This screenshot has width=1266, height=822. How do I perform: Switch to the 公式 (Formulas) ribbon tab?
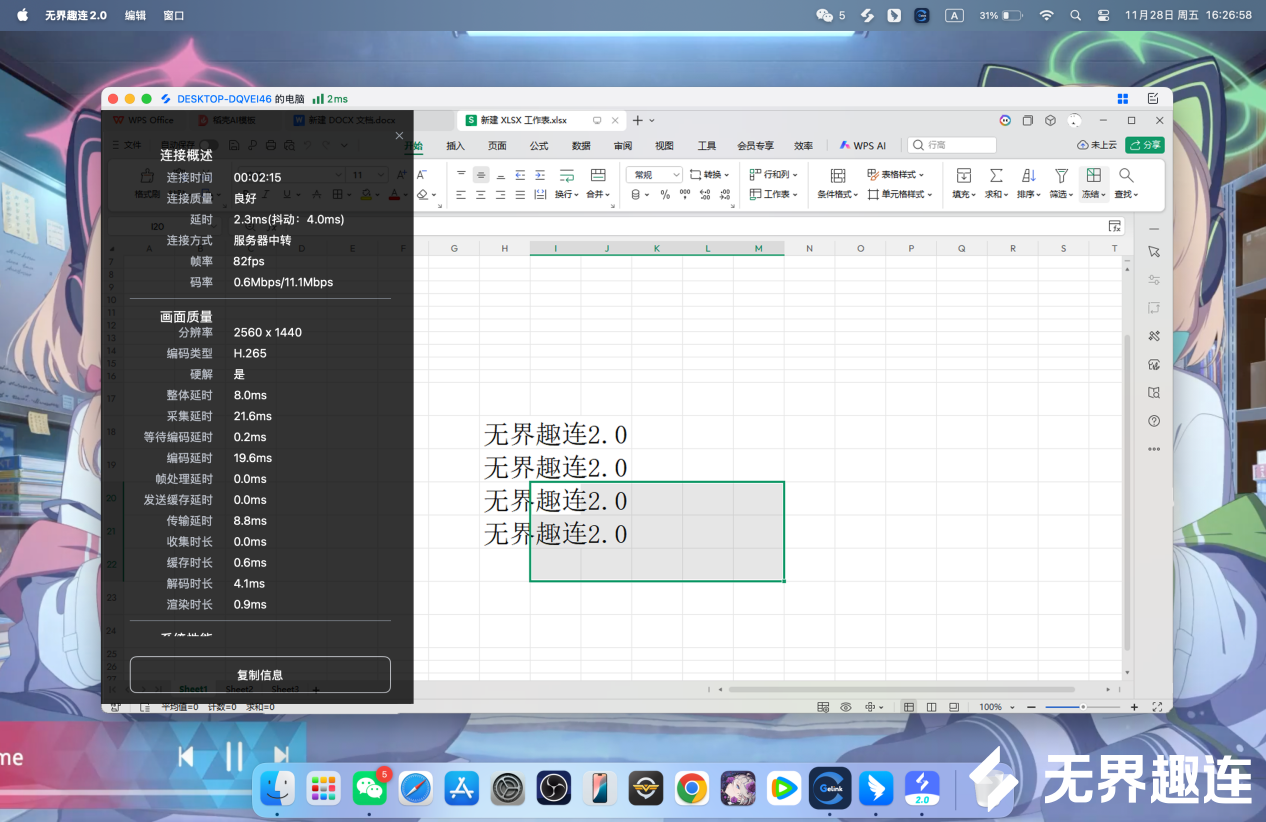(539, 146)
